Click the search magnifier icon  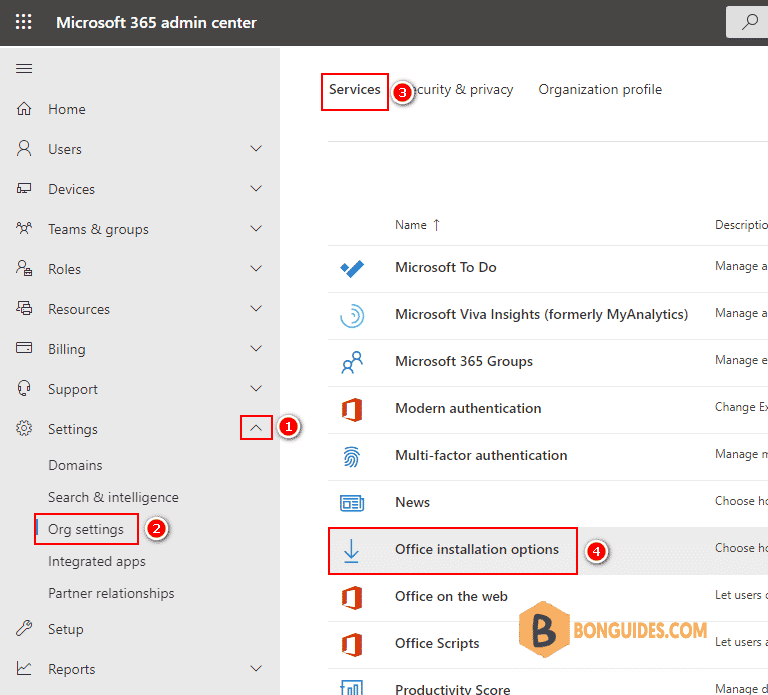tap(749, 22)
